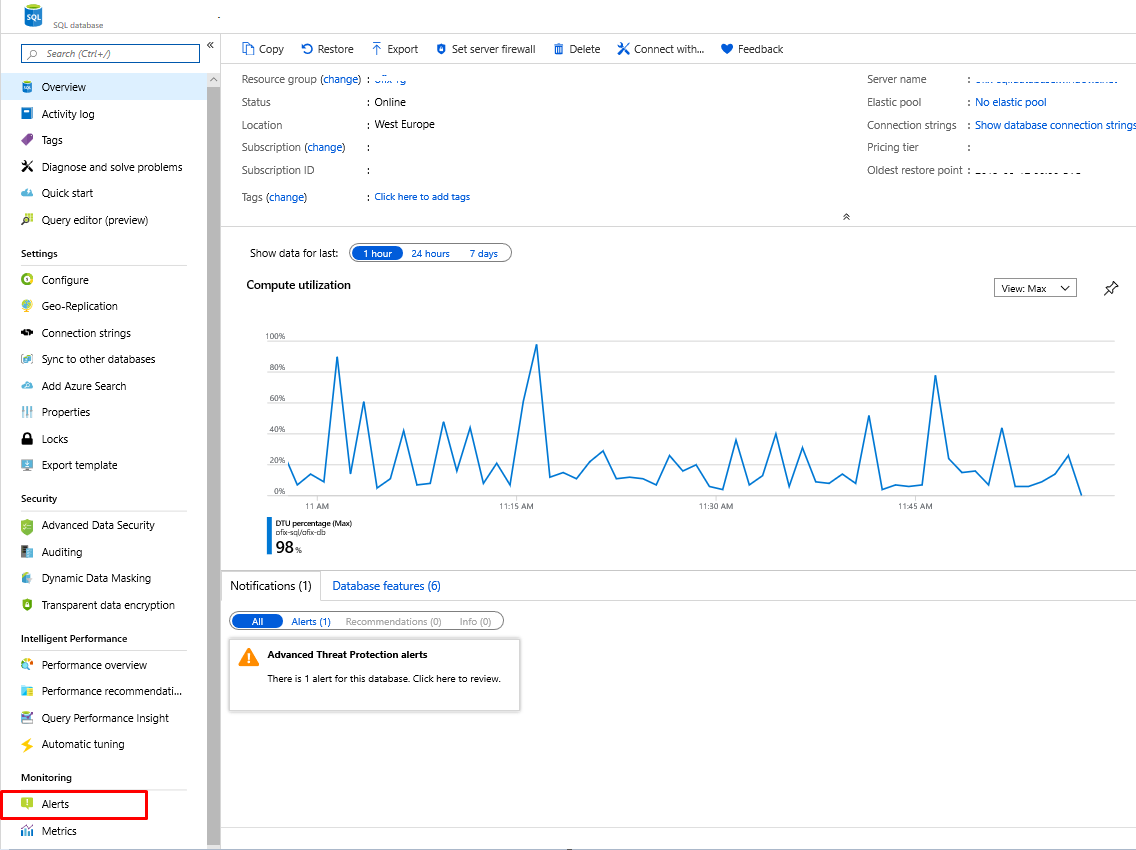Screen dimensions: 1136x850
Task: Click the DTU percentage (Max) legend entry
Action: point(309,536)
